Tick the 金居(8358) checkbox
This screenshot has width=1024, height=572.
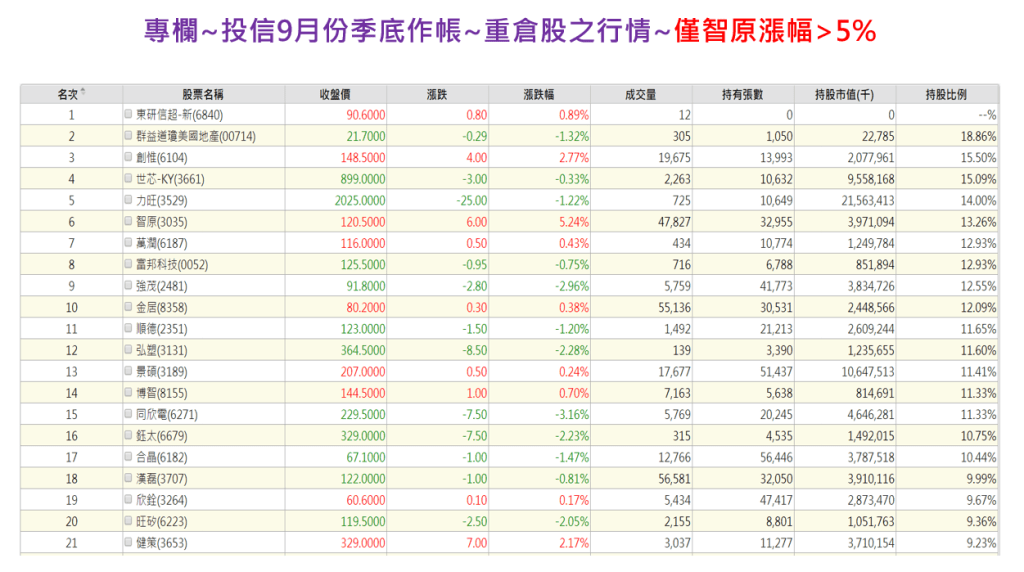pyautogui.click(x=128, y=307)
